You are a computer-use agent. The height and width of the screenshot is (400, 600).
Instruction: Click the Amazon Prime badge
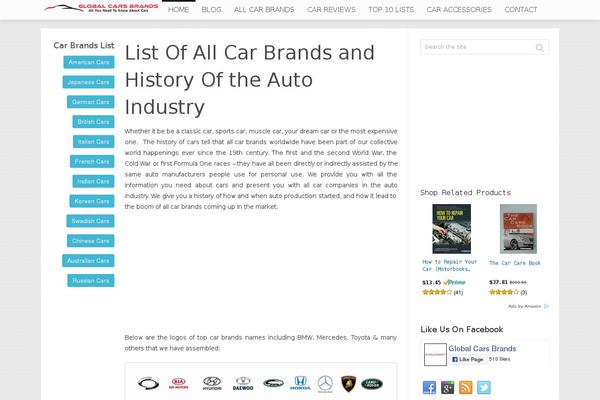(454, 282)
